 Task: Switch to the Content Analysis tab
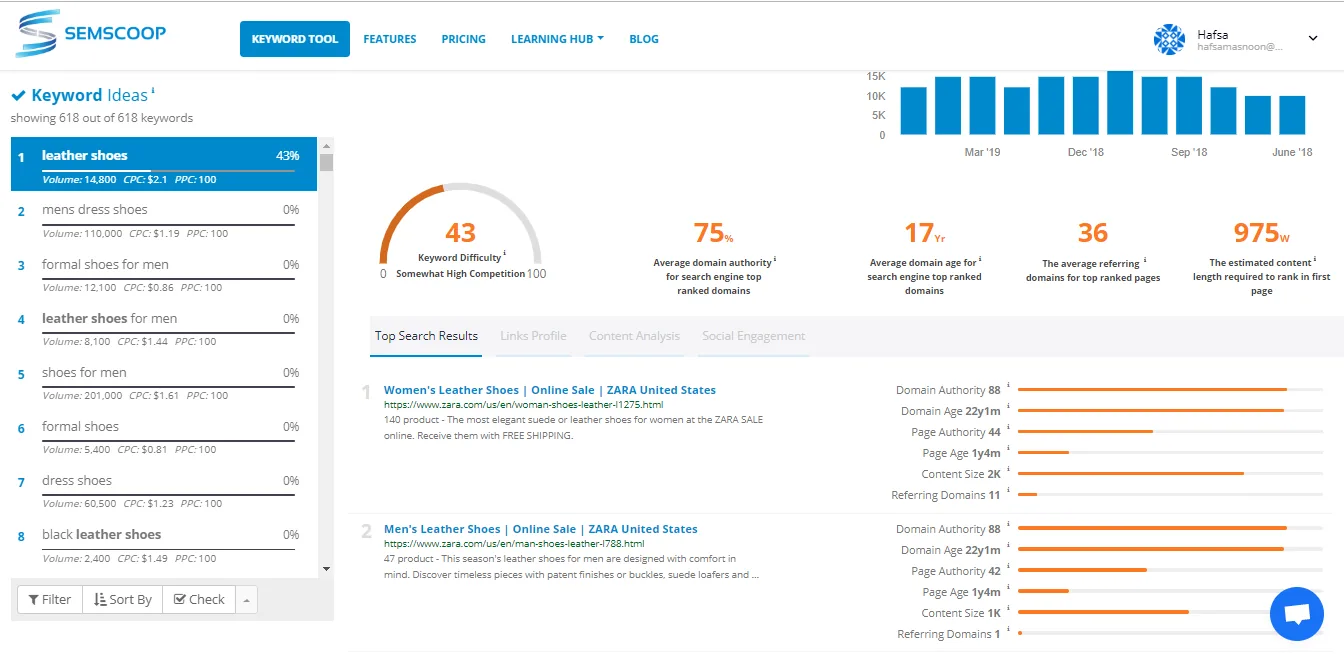coord(634,336)
